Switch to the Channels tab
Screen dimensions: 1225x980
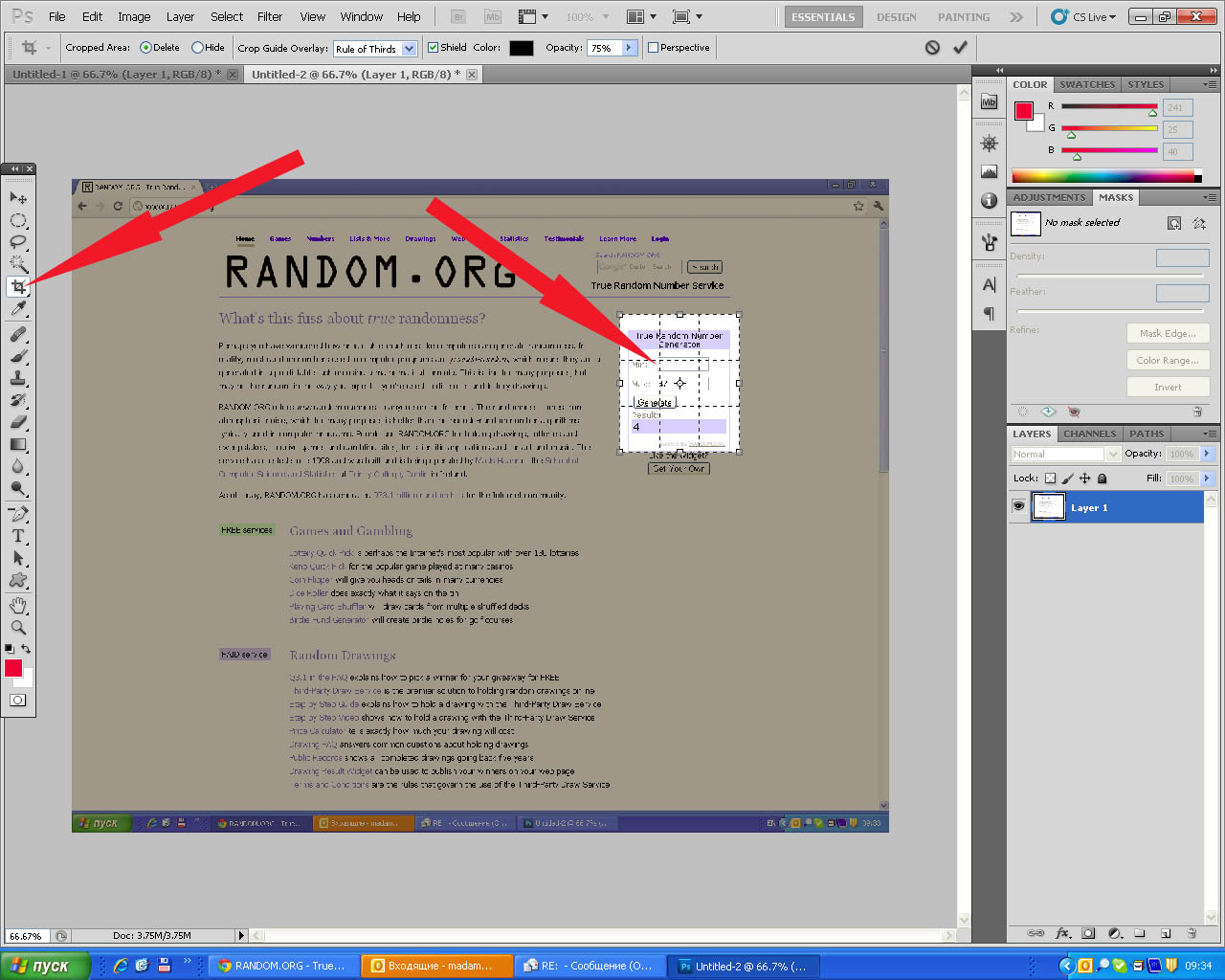1090,434
